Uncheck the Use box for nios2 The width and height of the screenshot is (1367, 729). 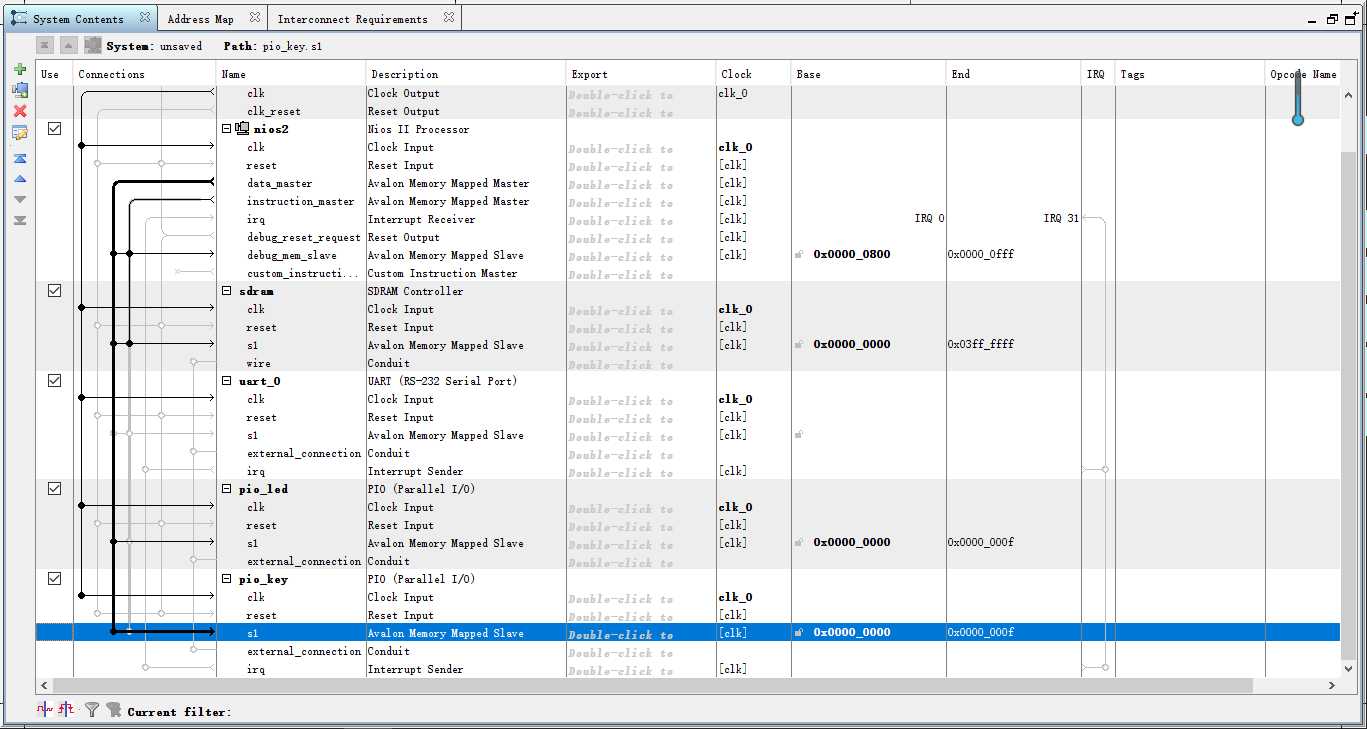[x=54, y=129]
